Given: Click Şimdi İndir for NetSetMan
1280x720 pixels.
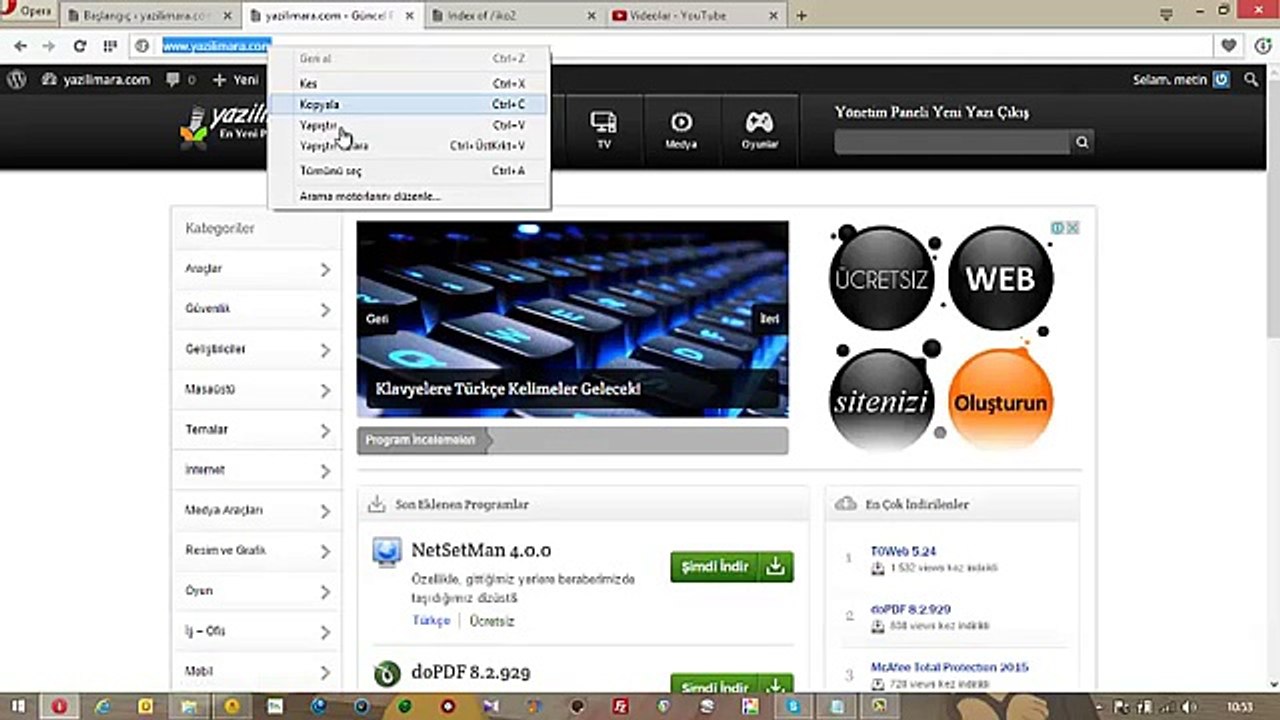Looking at the screenshot, I should pos(732,567).
